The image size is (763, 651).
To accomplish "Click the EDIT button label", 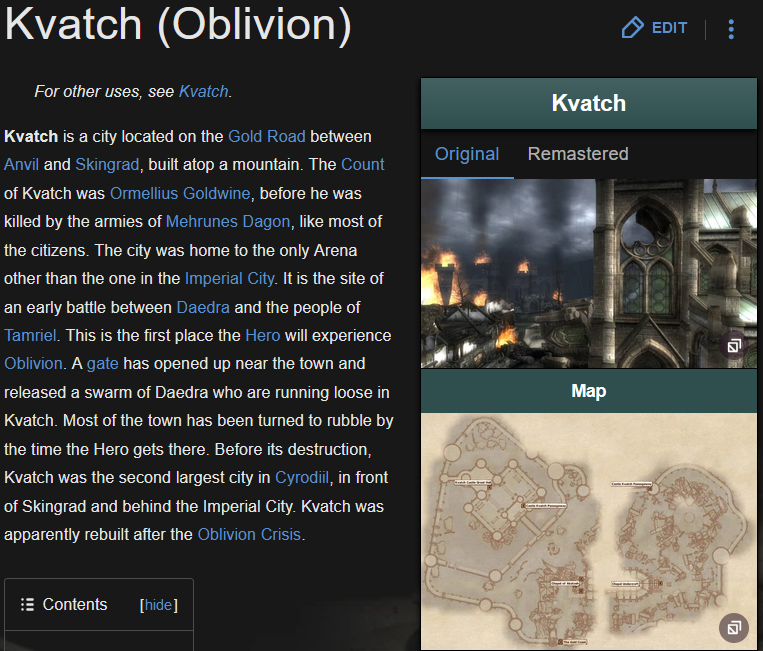I will (x=669, y=28).
